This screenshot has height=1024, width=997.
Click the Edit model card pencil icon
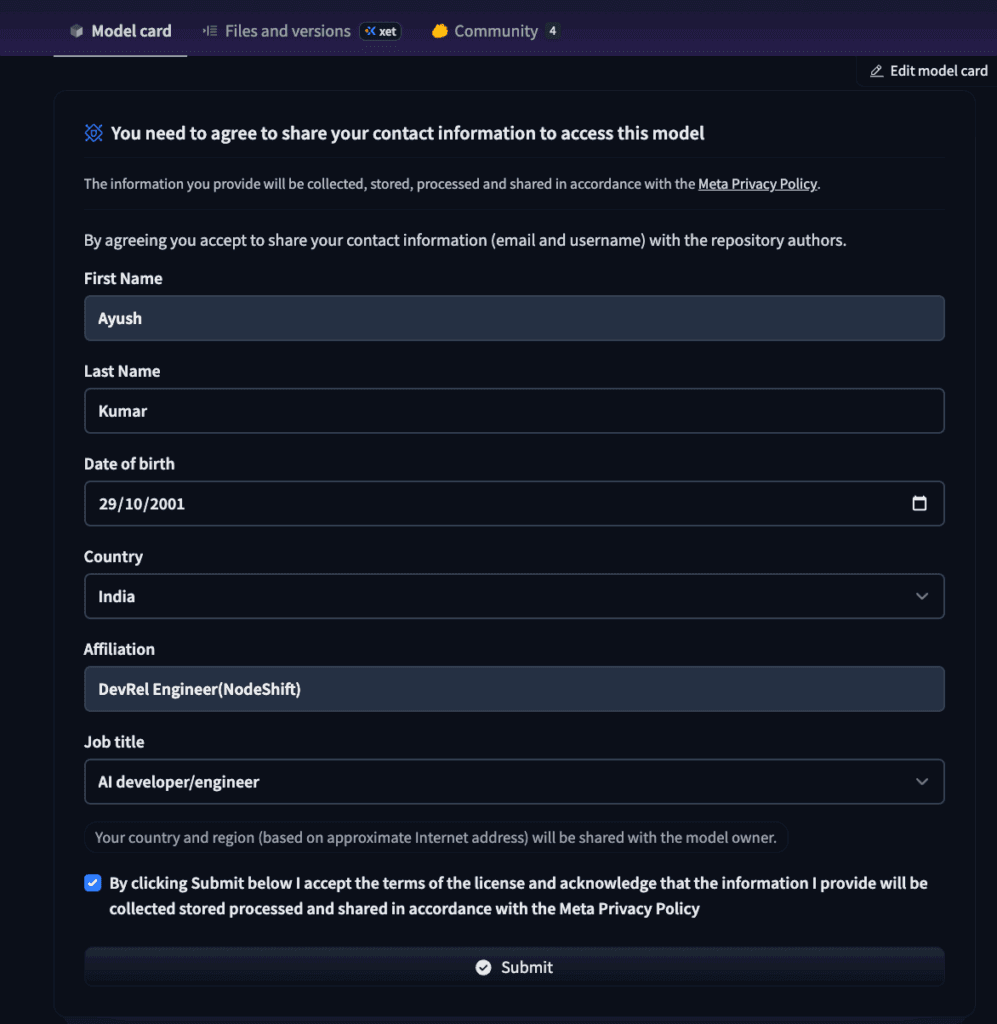click(876, 71)
